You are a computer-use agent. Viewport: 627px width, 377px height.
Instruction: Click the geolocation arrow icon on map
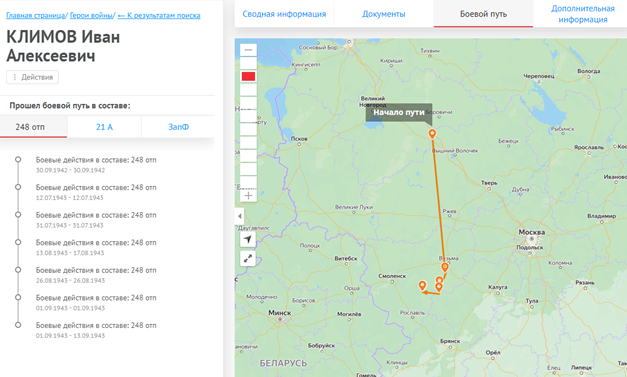pos(248,239)
